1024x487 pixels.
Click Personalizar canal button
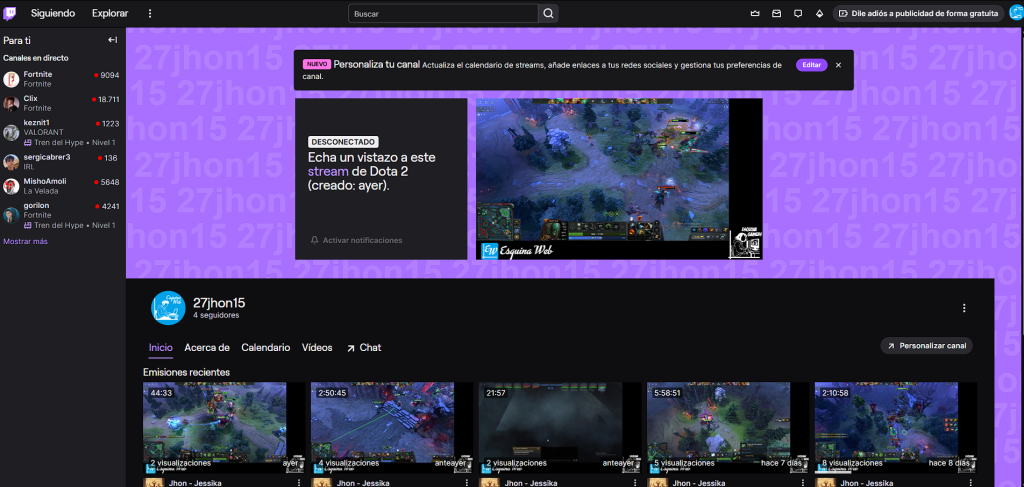pos(927,345)
